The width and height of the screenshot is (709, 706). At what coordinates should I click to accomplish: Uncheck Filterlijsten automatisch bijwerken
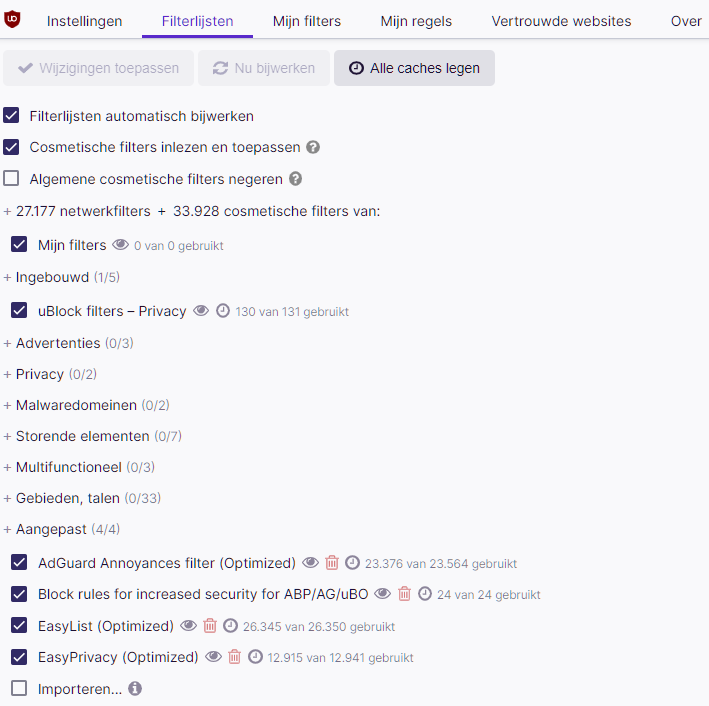pyautogui.click(x=11, y=115)
